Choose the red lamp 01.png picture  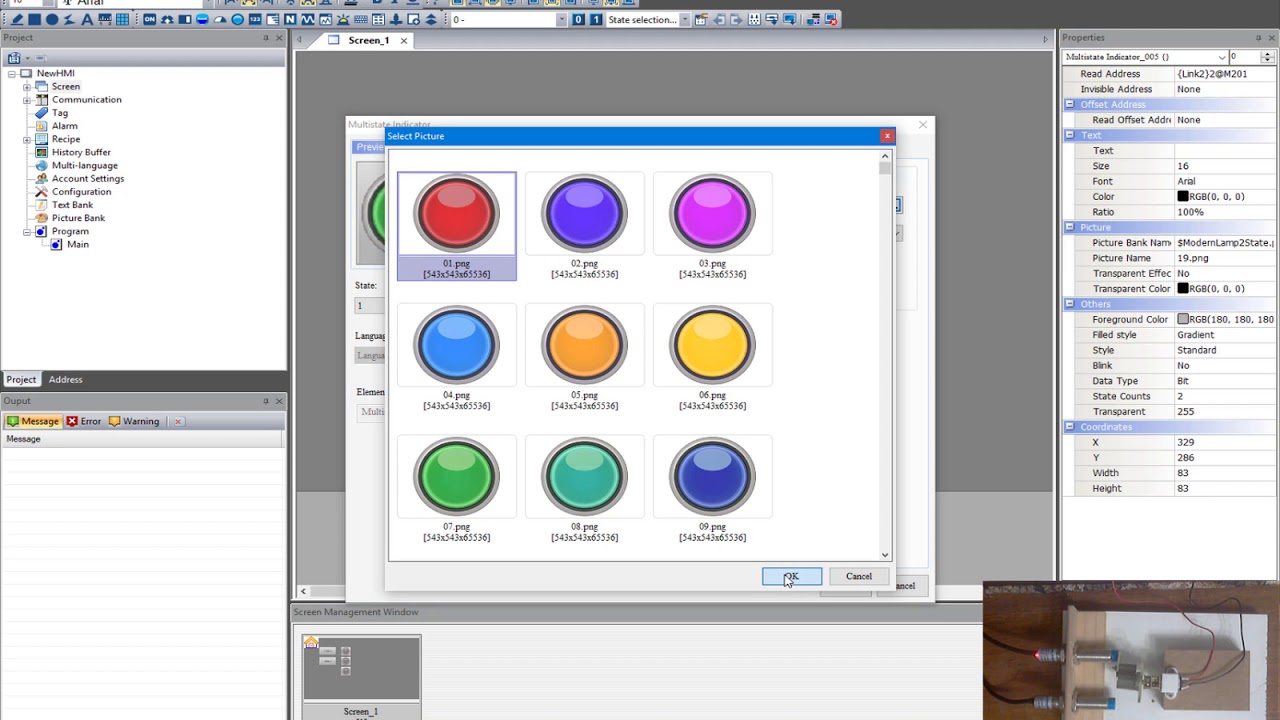(456, 226)
